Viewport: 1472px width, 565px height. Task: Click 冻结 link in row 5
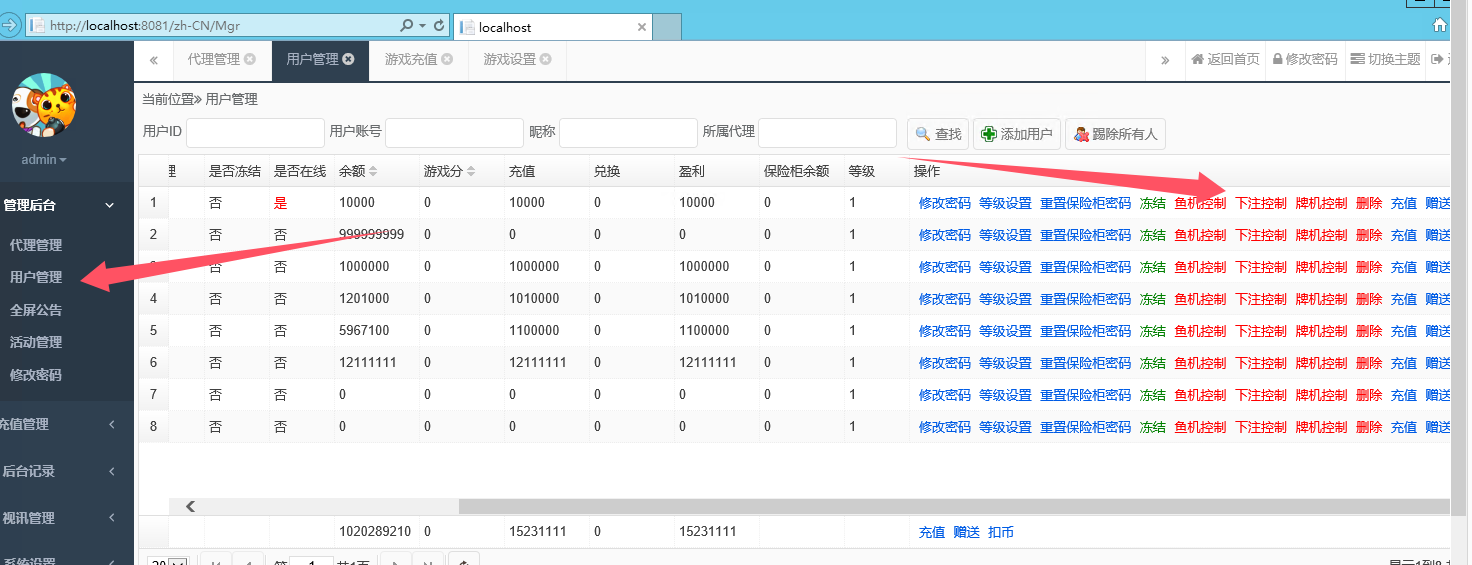tap(1152, 331)
